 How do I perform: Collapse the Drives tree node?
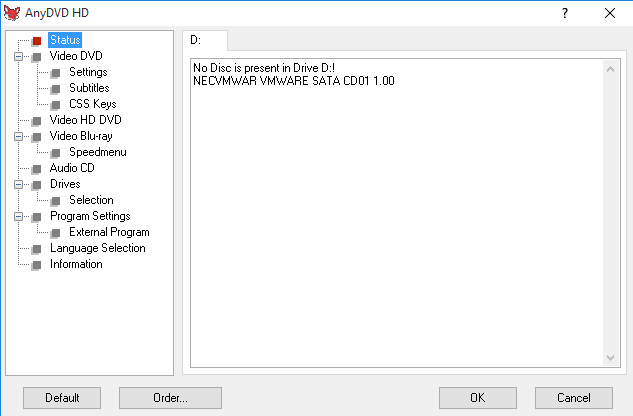point(18,185)
